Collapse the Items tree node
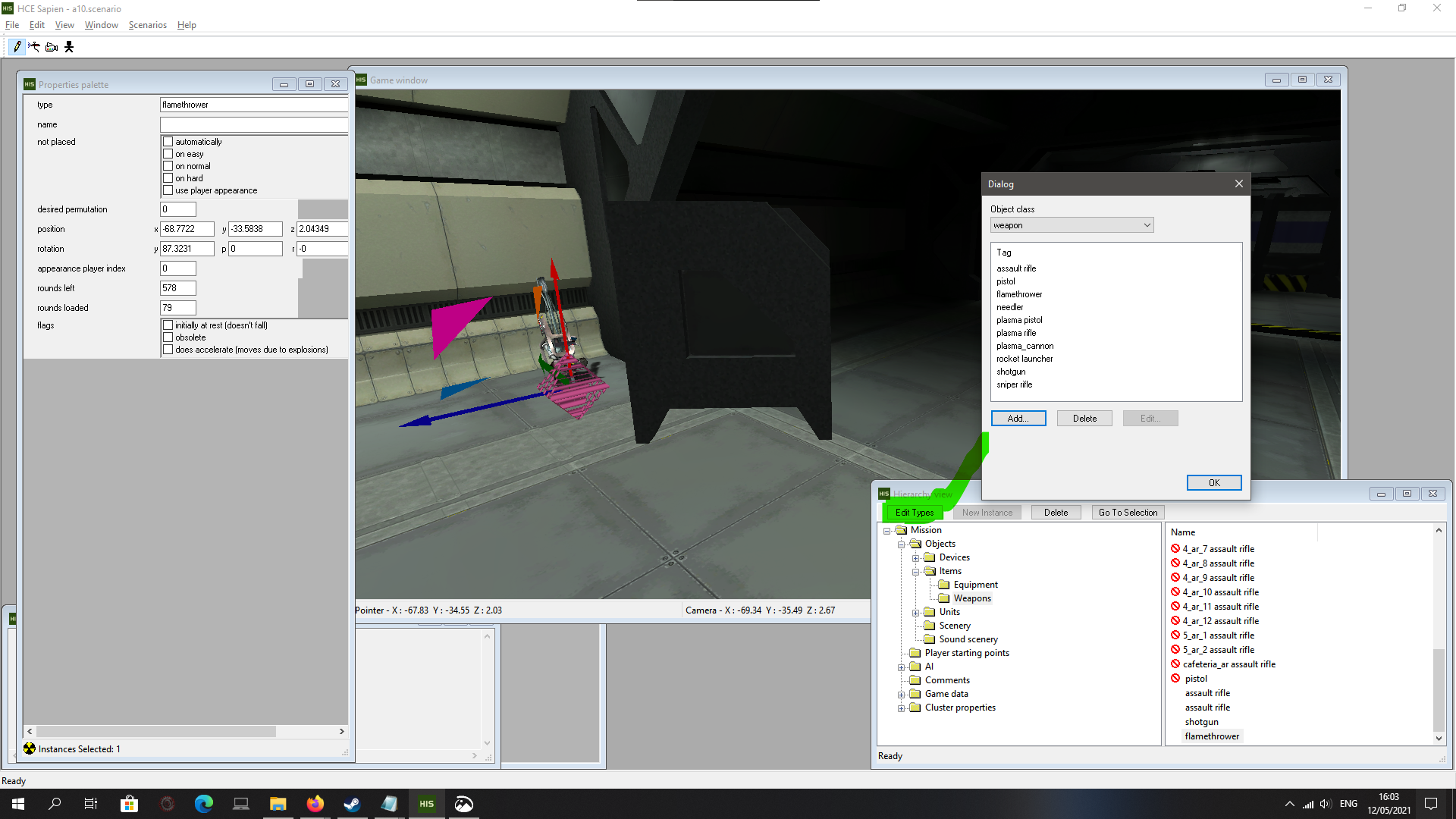This screenshot has height=819, width=1456. (x=915, y=572)
